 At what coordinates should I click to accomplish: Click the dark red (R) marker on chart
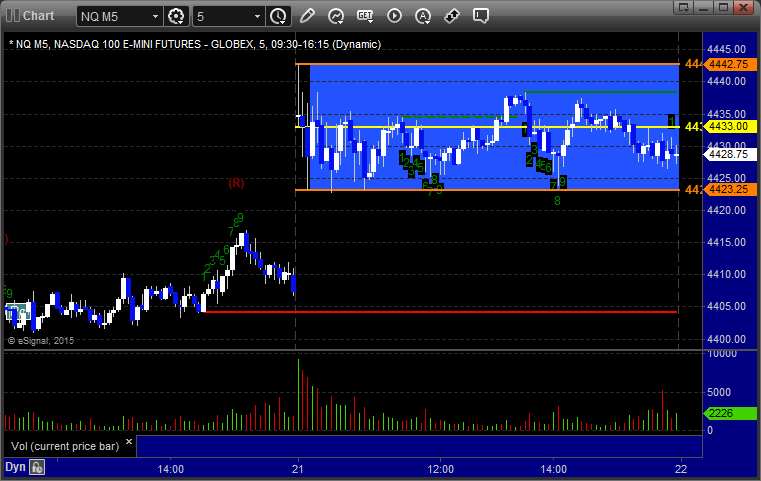click(x=236, y=183)
